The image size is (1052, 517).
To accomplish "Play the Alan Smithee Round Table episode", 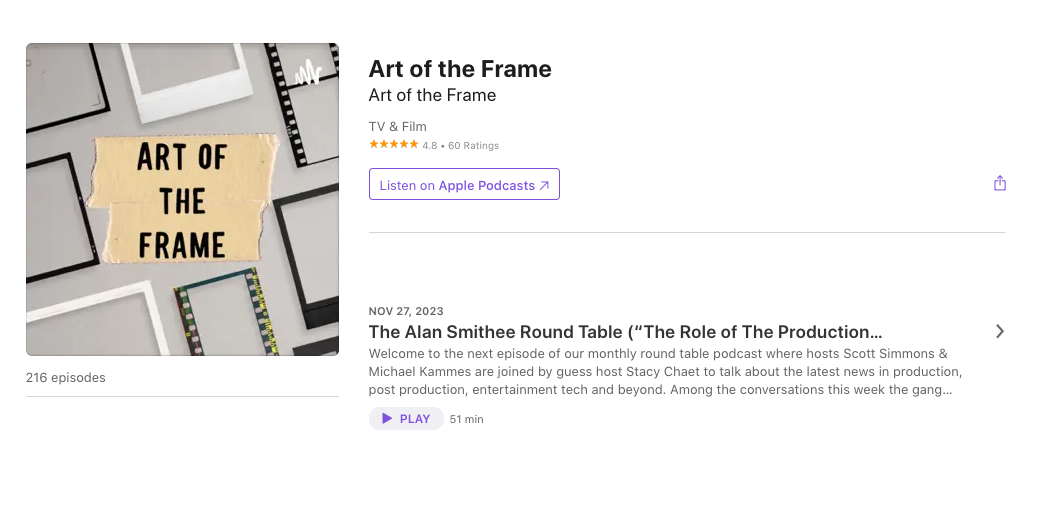I will pos(406,419).
